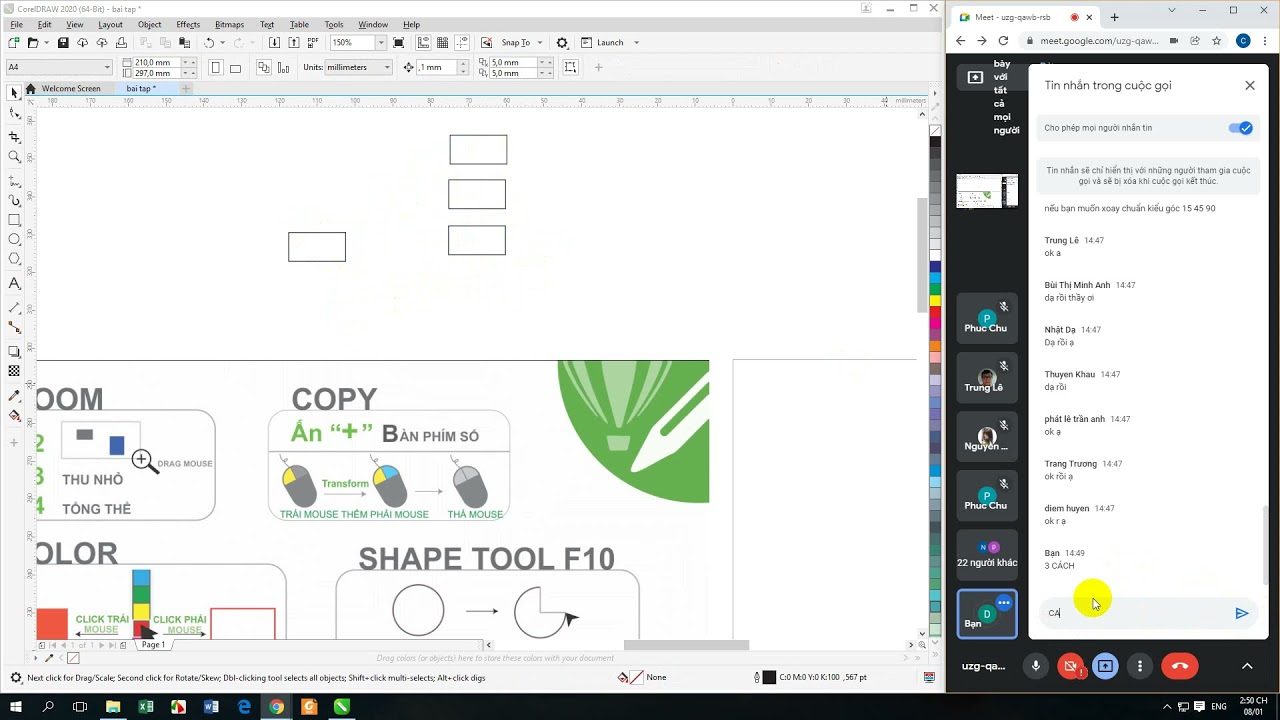Open the page size A4 dropdown
The height and width of the screenshot is (720, 1280).
tap(107, 67)
